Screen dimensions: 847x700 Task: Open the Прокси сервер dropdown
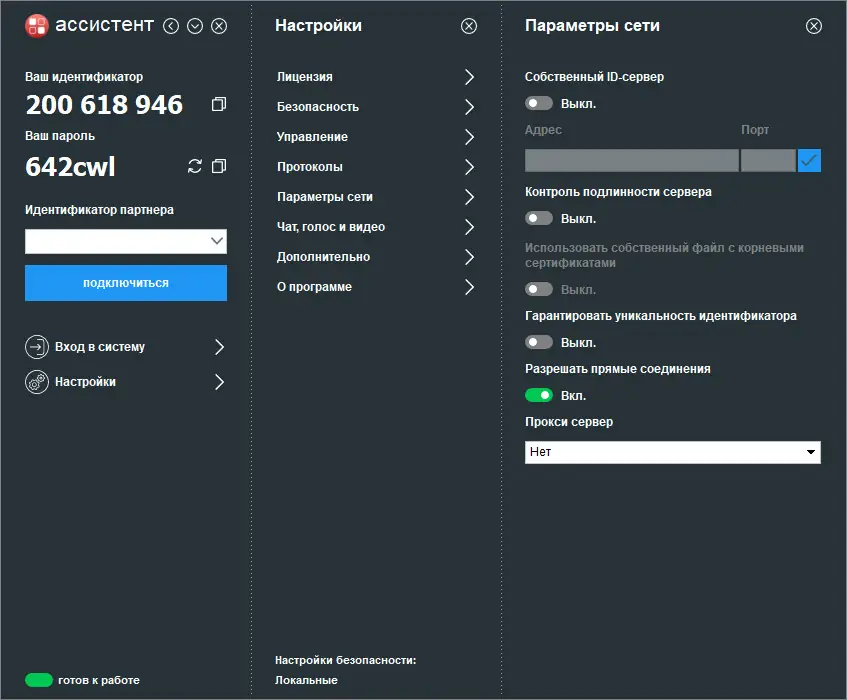click(x=673, y=452)
